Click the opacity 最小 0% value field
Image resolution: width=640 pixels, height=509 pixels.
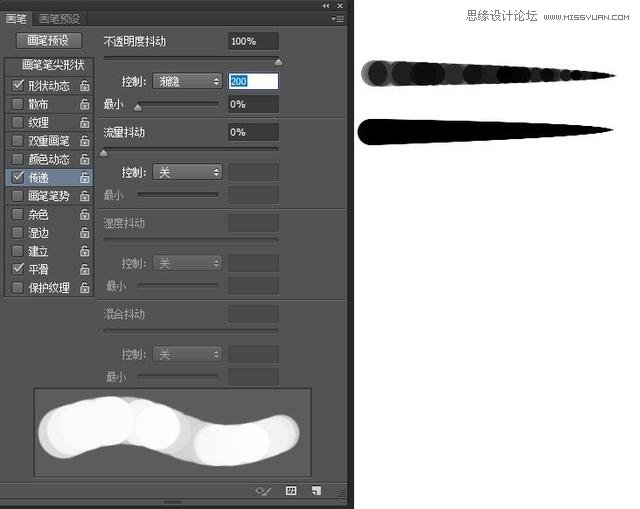click(x=253, y=104)
